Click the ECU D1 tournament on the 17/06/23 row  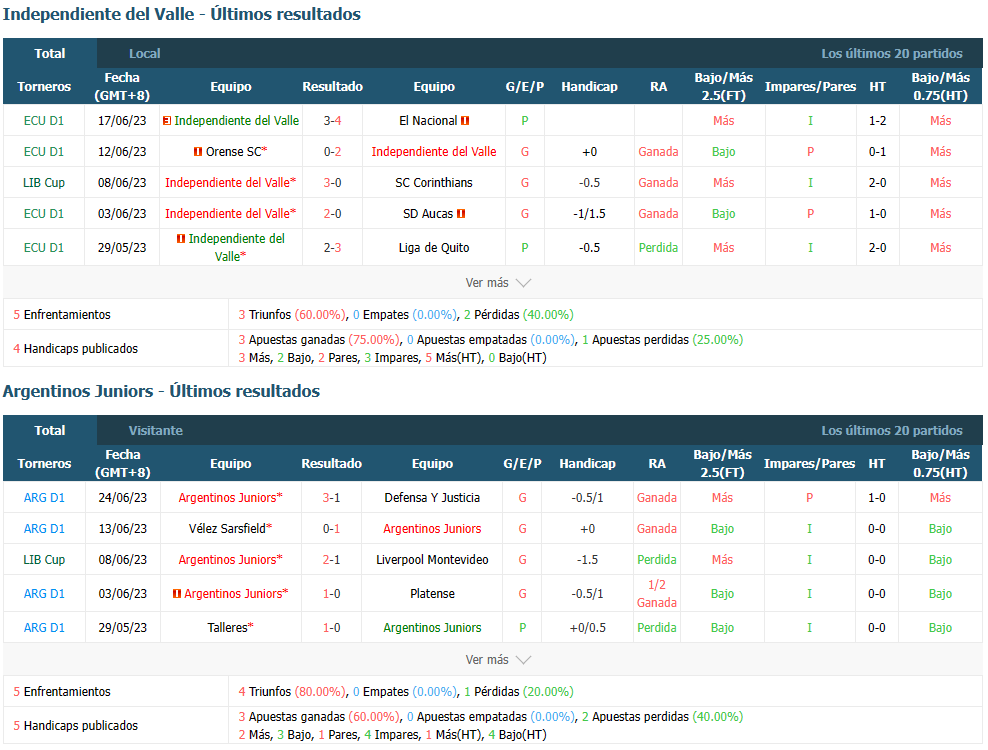coord(43,120)
